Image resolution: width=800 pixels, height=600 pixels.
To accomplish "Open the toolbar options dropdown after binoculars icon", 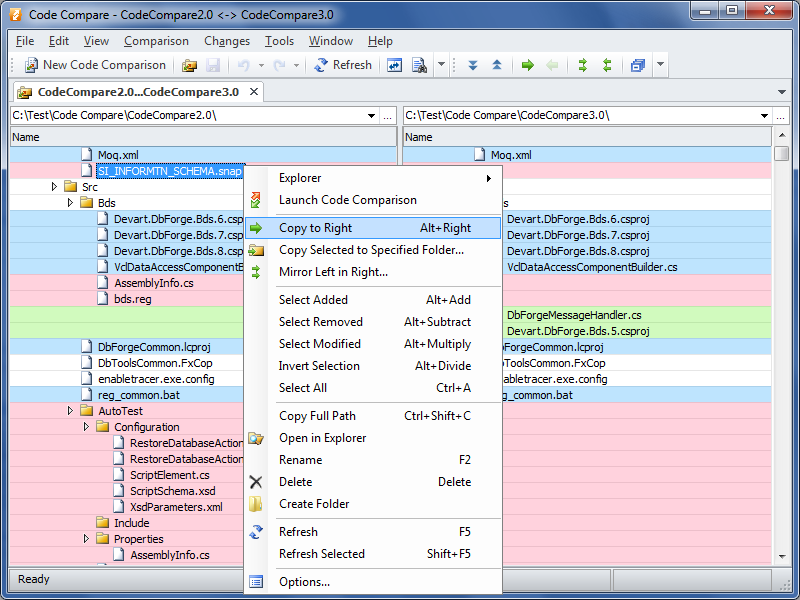I will [x=442, y=65].
